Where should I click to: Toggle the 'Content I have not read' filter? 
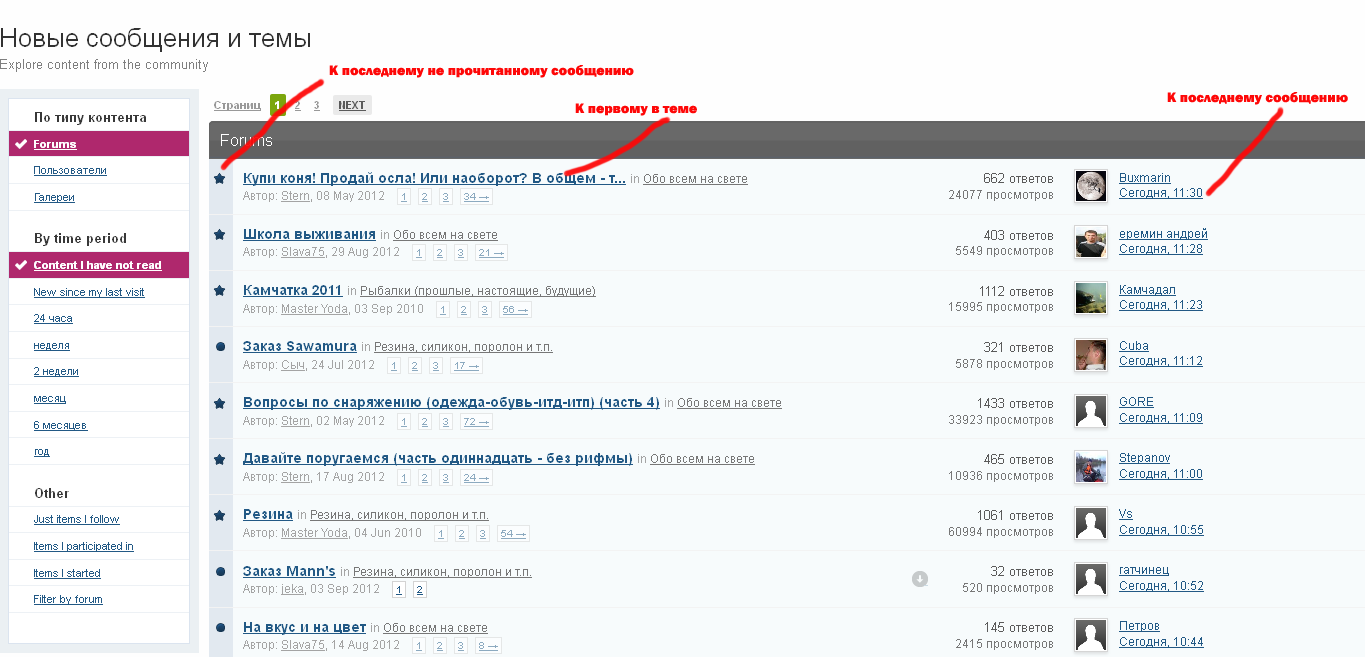pyautogui.click(x=97, y=265)
